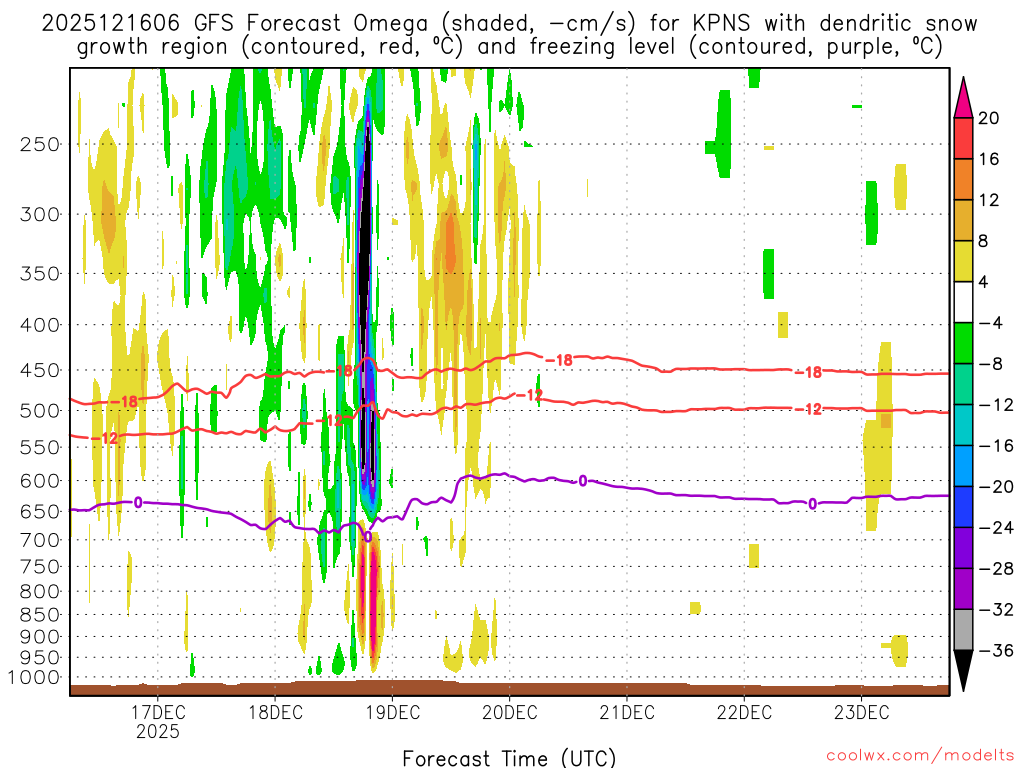The image size is (1024, 768).
Task: Pick the white -4 to 4 colorbar segment
Action: coord(963,302)
